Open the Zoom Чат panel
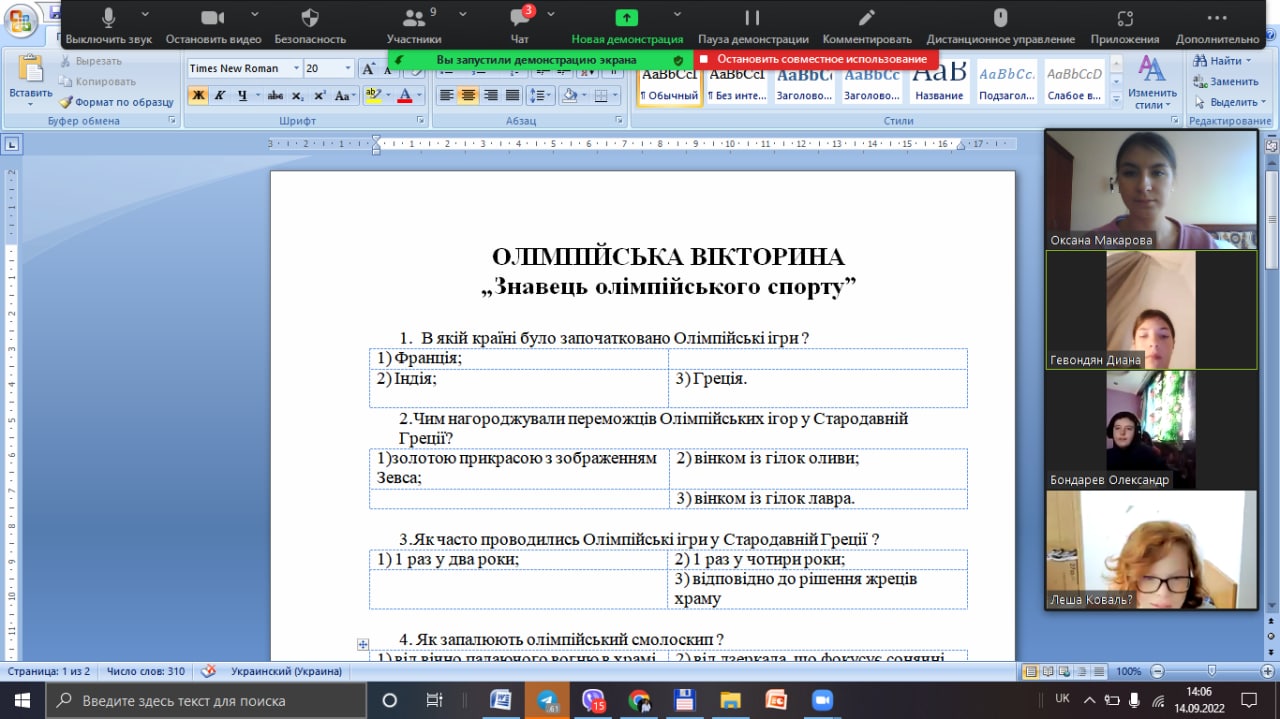 [519, 26]
